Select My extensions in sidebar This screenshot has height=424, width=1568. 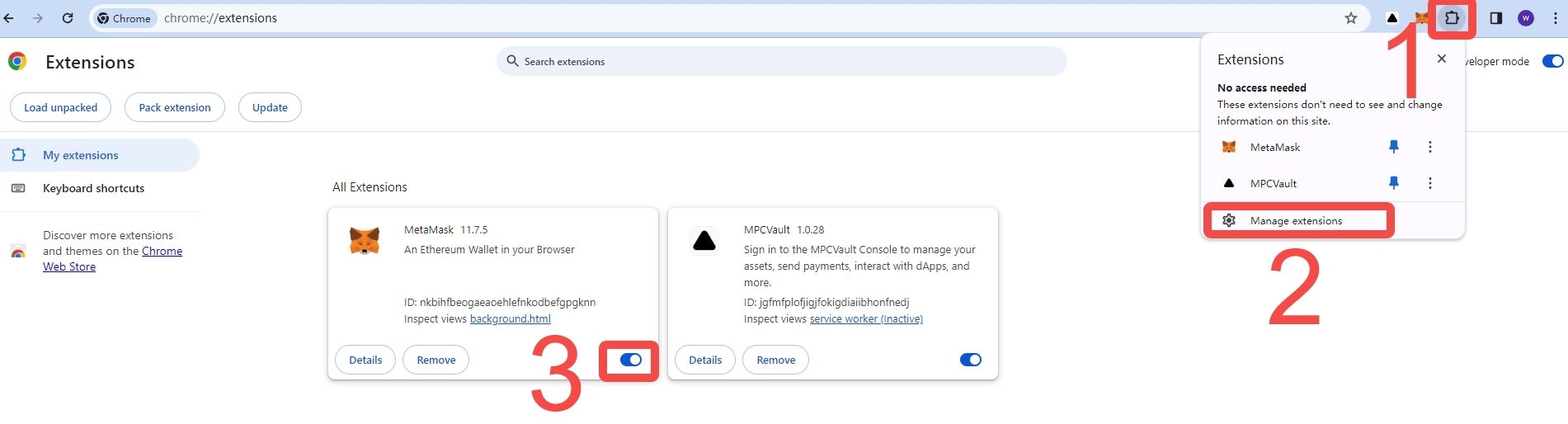click(x=100, y=155)
